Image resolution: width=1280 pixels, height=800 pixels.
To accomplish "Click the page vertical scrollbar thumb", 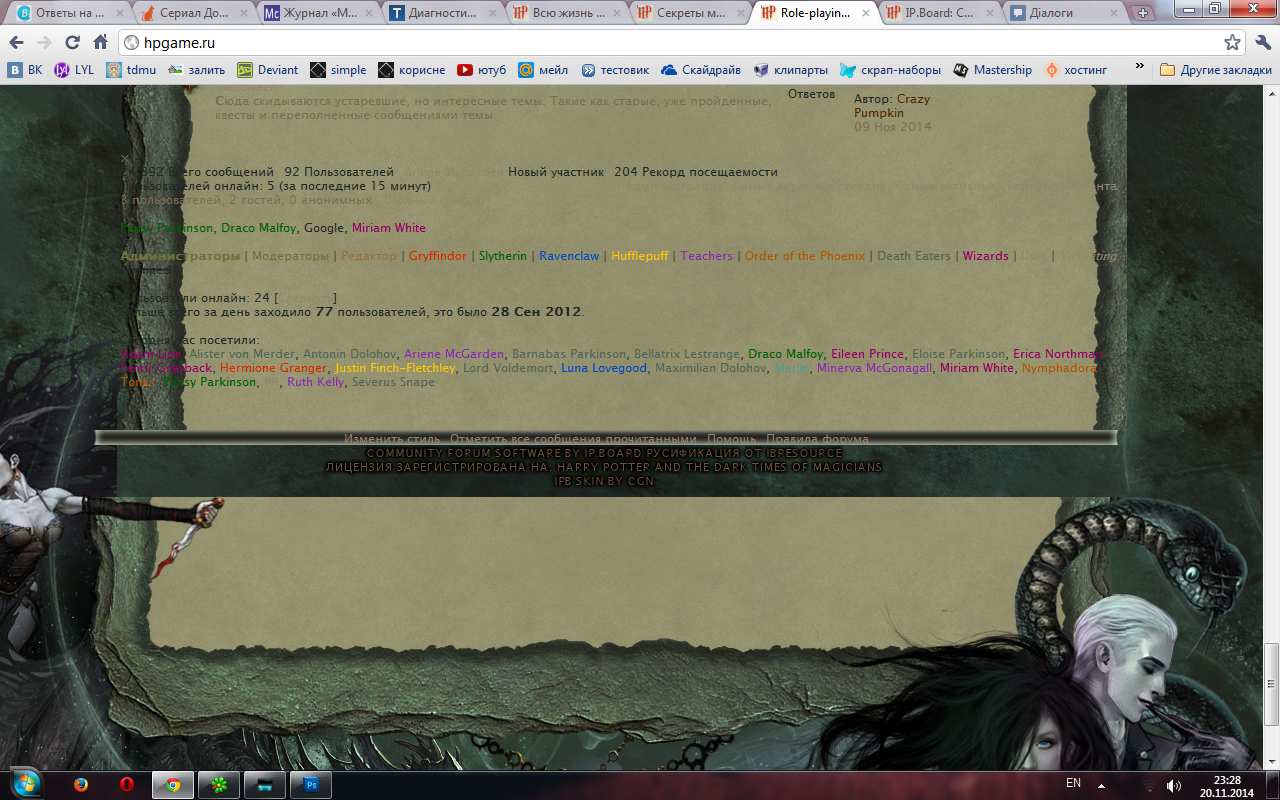I will pyautogui.click(x=1272, y=684).
